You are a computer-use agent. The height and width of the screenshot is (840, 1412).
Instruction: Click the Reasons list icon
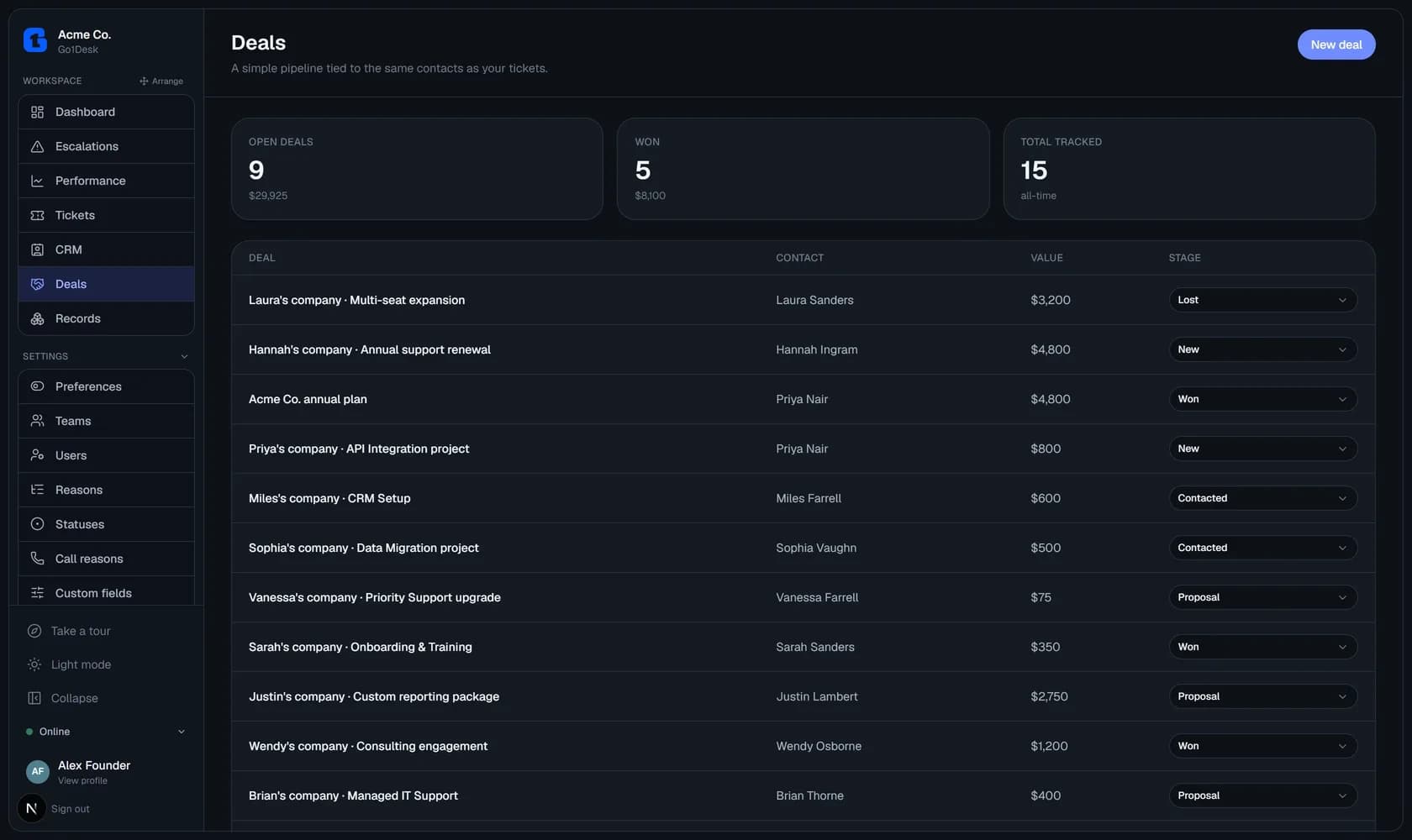pos(37,490)
